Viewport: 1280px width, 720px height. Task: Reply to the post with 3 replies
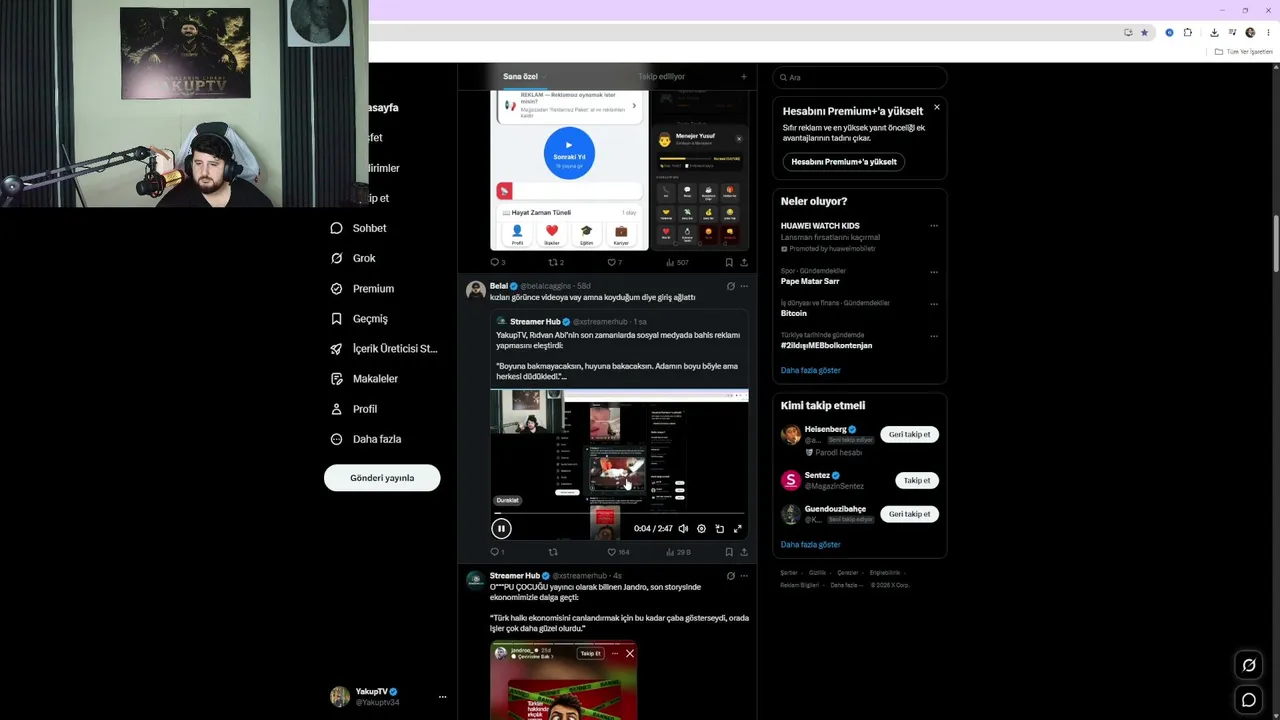pyautogui.click(x=494, y=263)
